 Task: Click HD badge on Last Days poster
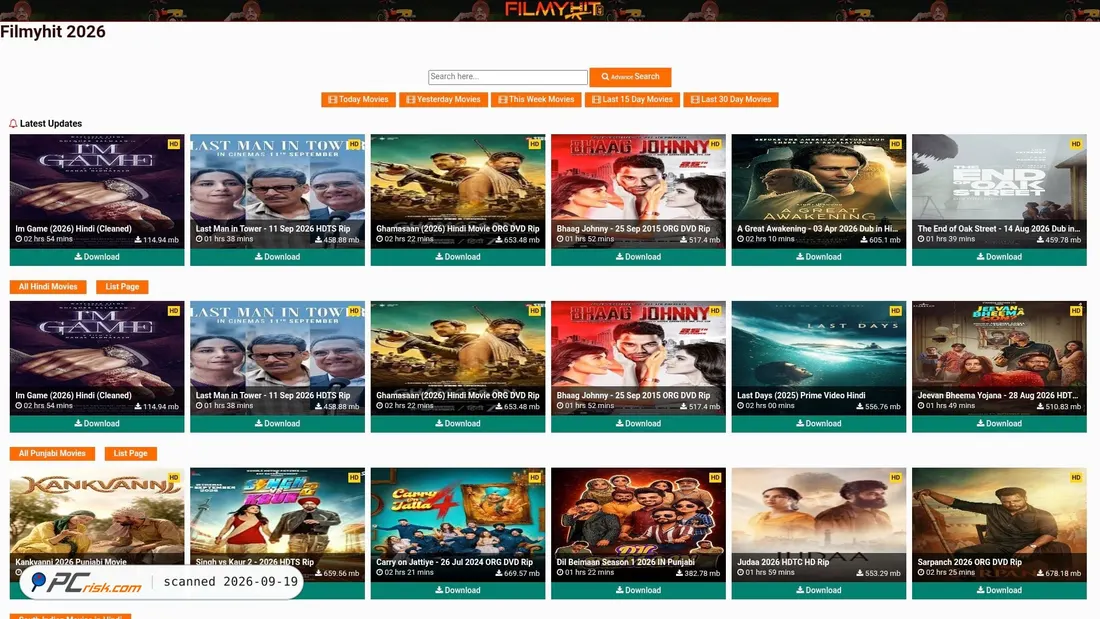(895, 310)
